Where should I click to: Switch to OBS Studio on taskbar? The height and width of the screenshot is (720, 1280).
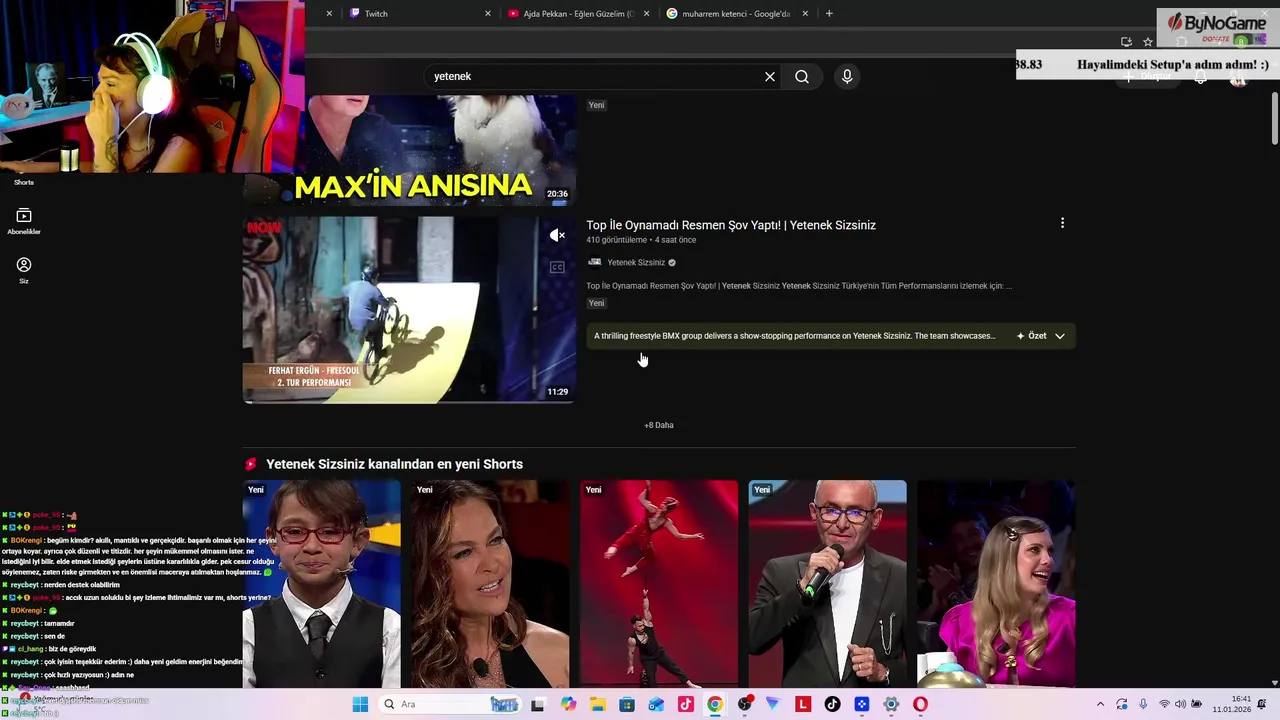[745, 704]
